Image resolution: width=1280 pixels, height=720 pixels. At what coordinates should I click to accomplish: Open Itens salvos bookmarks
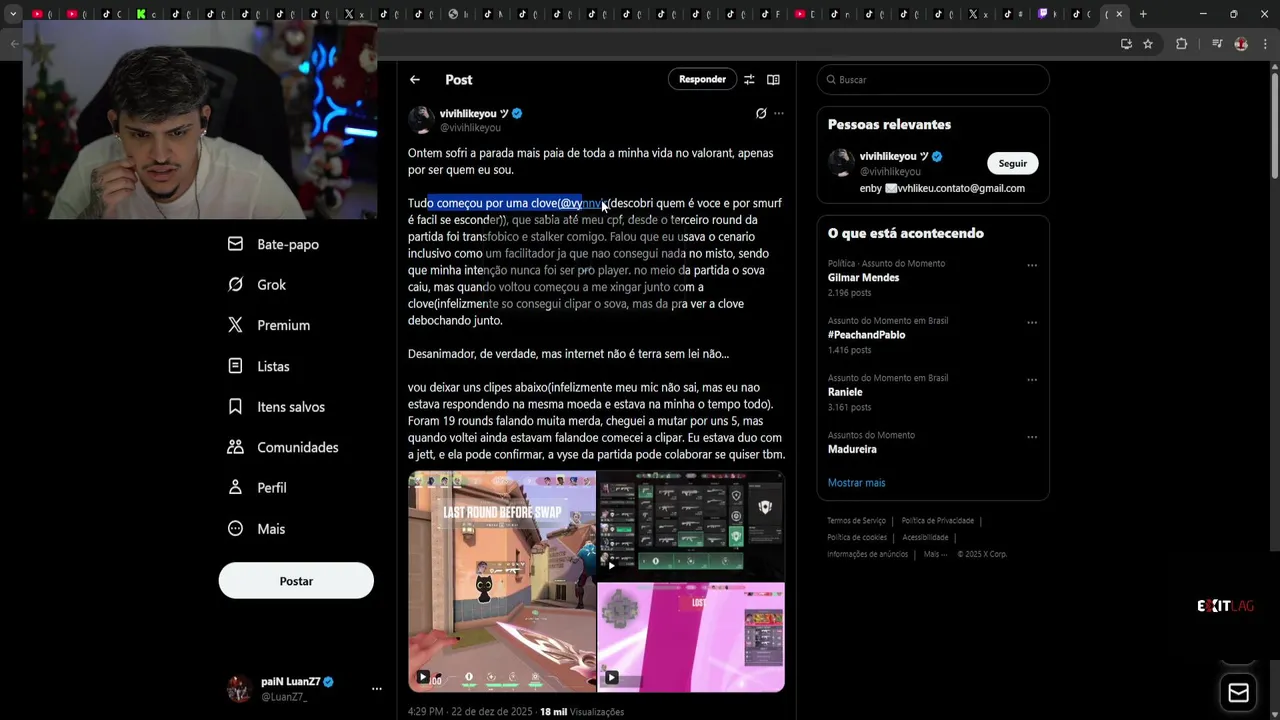coord(276,407)
